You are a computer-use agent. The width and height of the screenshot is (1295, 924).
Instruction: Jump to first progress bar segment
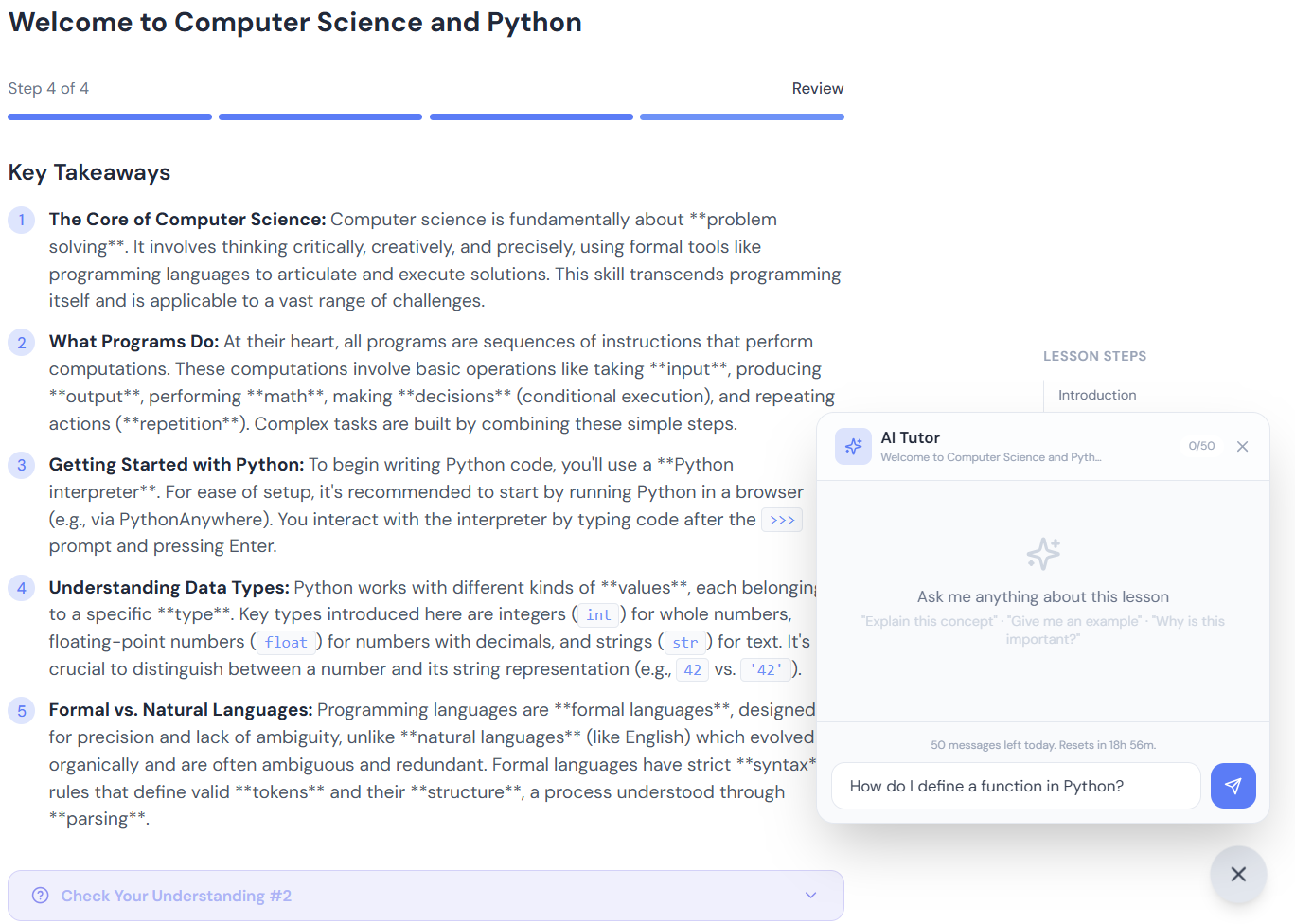click(110, 117)
